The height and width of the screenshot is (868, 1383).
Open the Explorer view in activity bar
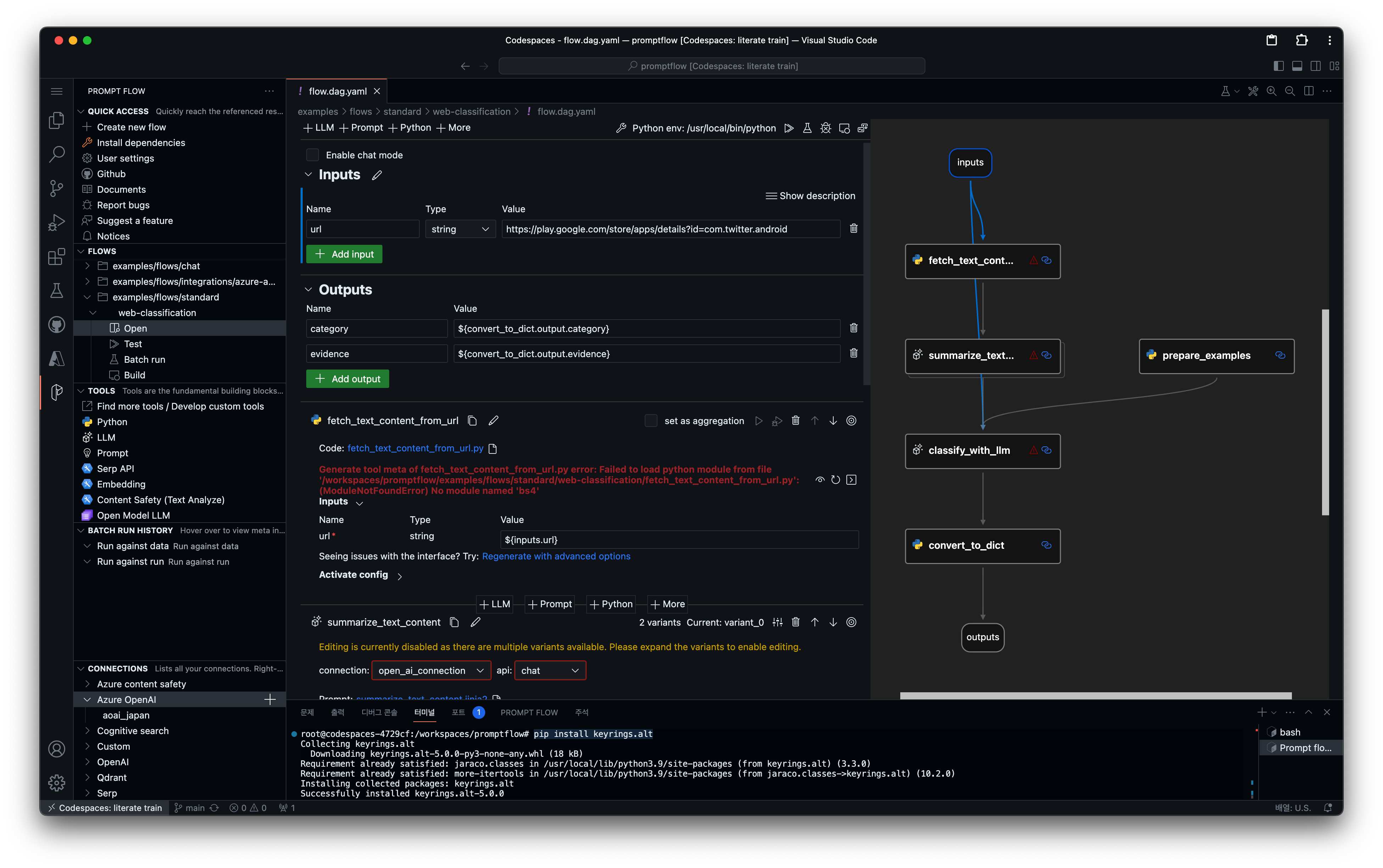[56, 120]
